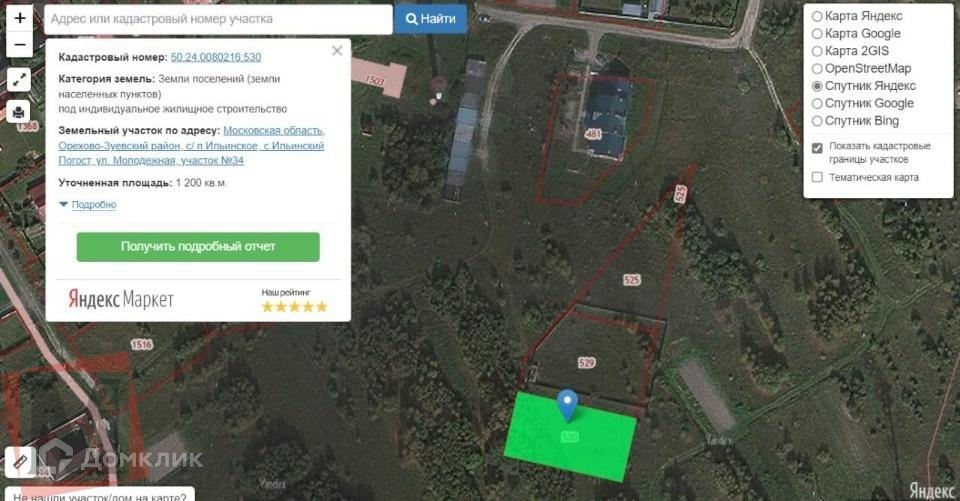Toggle cadastral boundaries checkbox
960x501 pixels.
coord(817,148)
